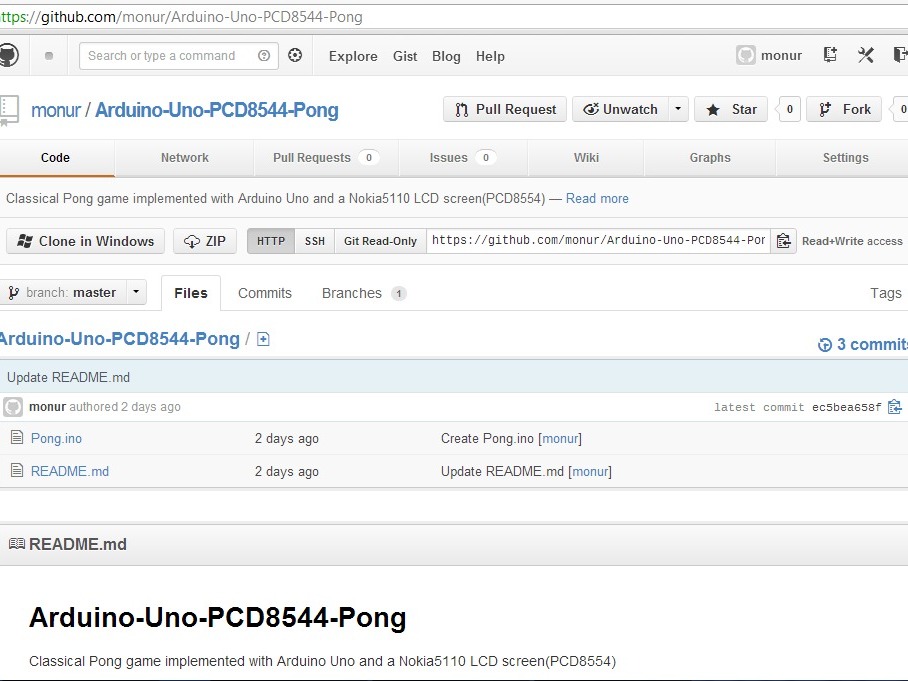Select the Commits sub-tab
The image size is (908, 681).
tap(265, 293)
